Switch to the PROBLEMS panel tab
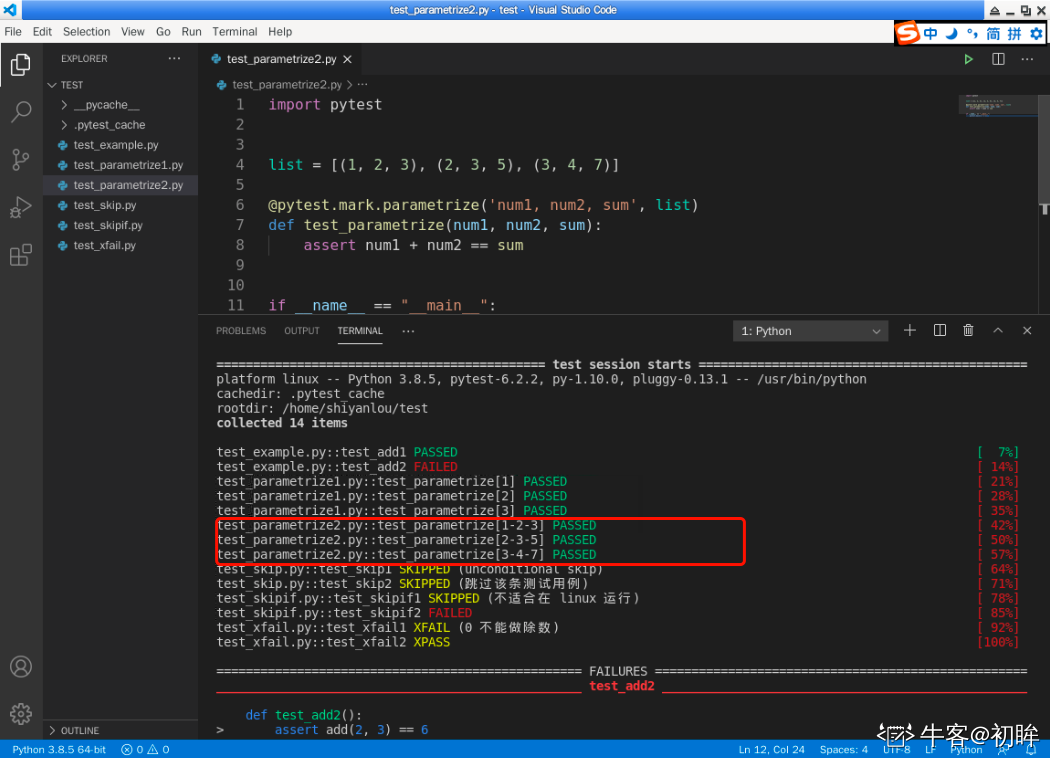This screenshot has height=758, width=1050. pos(241,331)
